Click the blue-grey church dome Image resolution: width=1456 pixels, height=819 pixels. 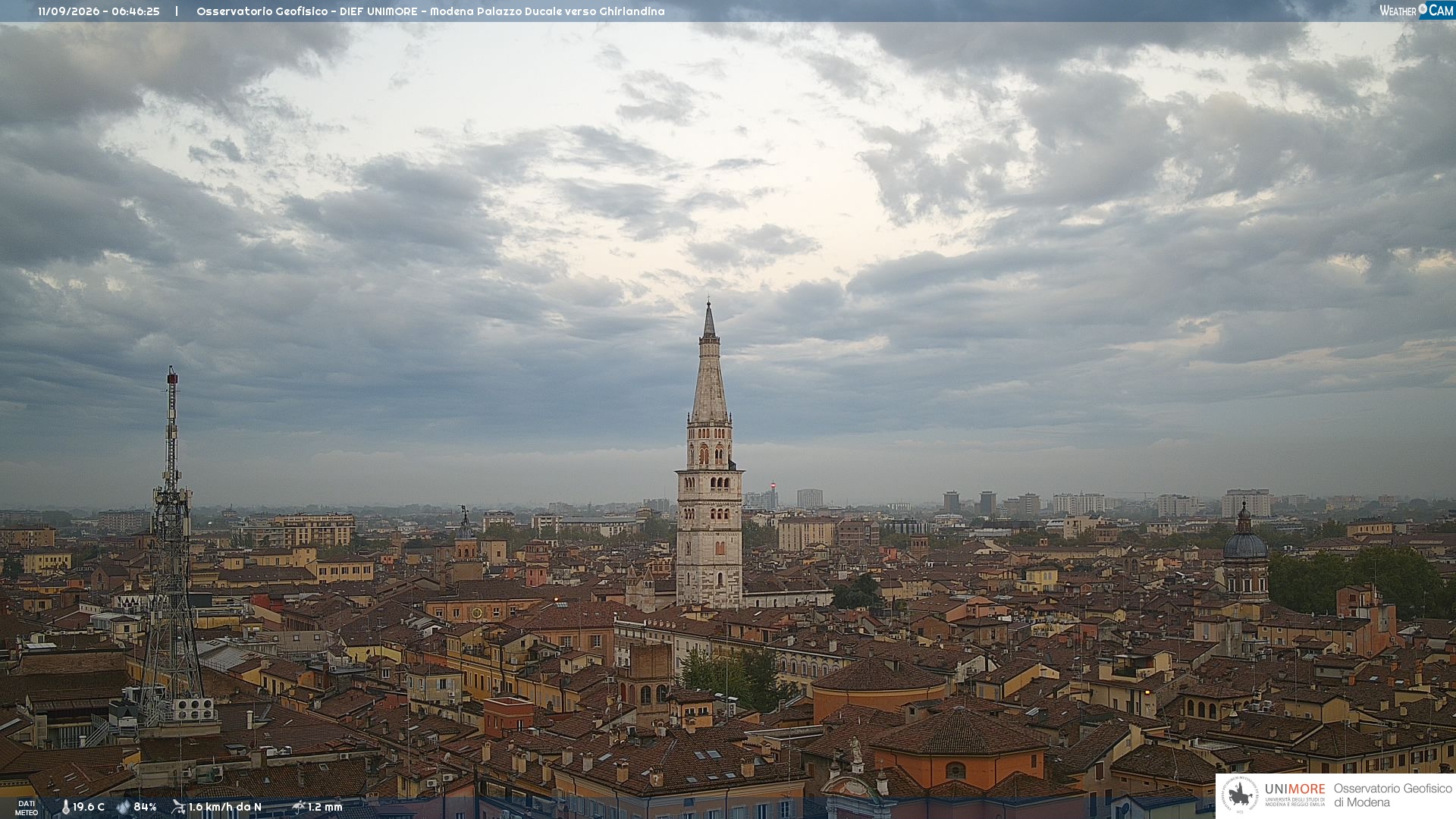click(1245, 543)
